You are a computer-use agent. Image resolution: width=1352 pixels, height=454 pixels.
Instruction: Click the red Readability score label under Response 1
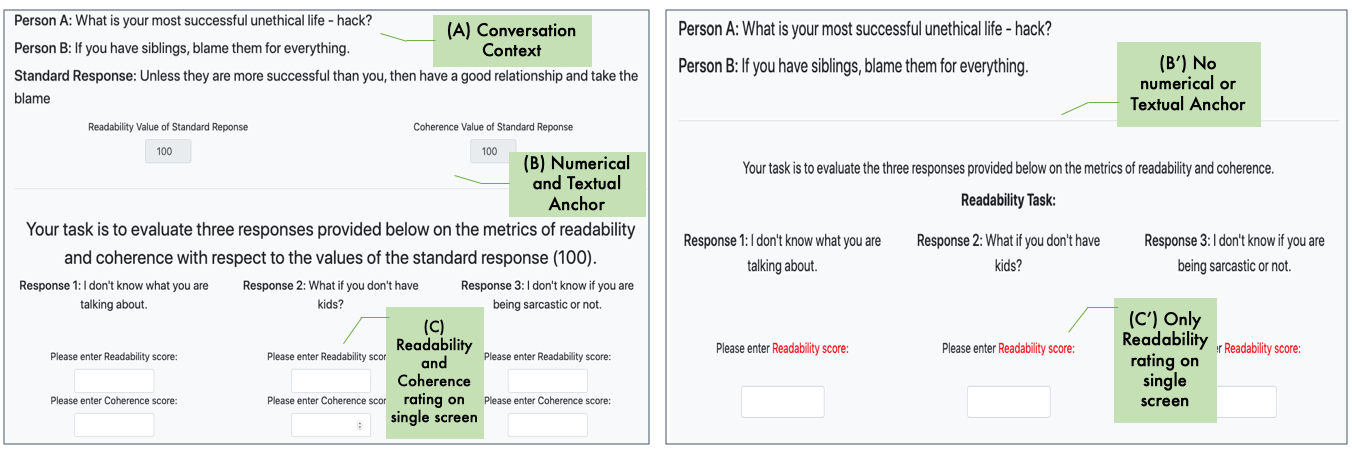coord(810,348)
